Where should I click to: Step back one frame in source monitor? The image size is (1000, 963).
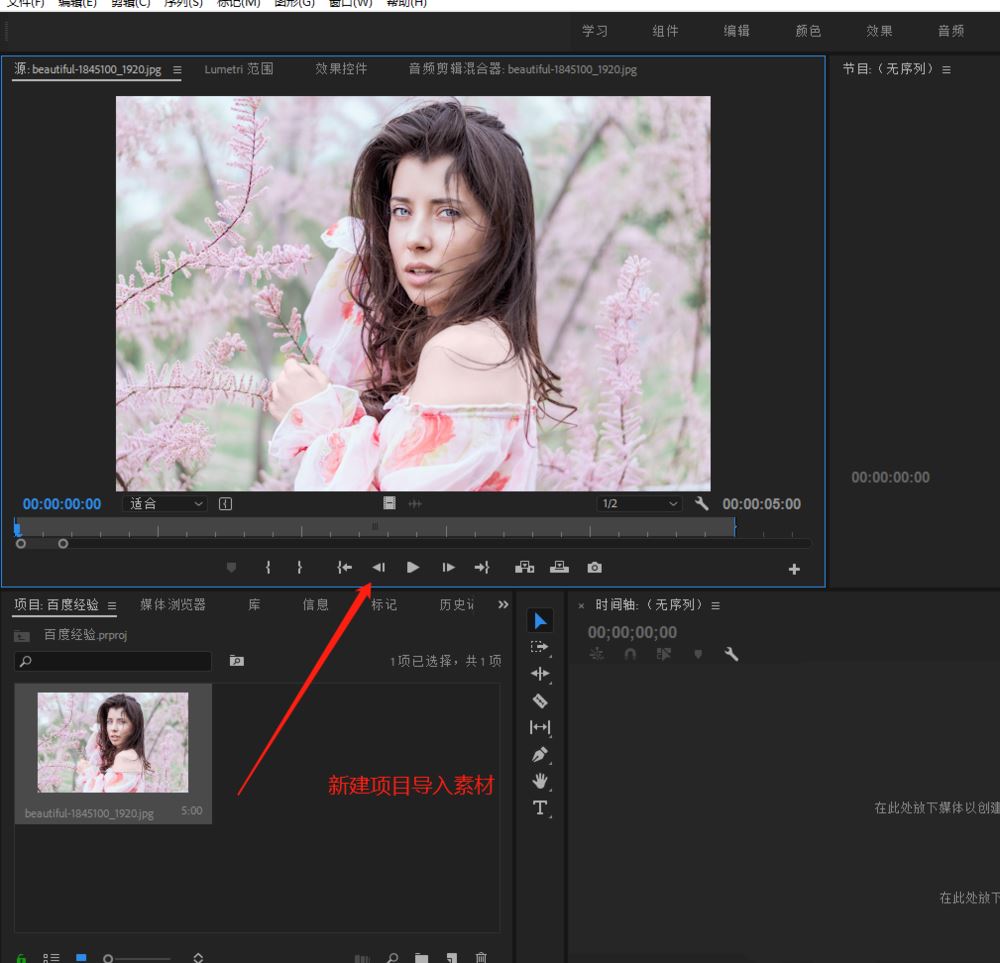(x=379, y=567)
